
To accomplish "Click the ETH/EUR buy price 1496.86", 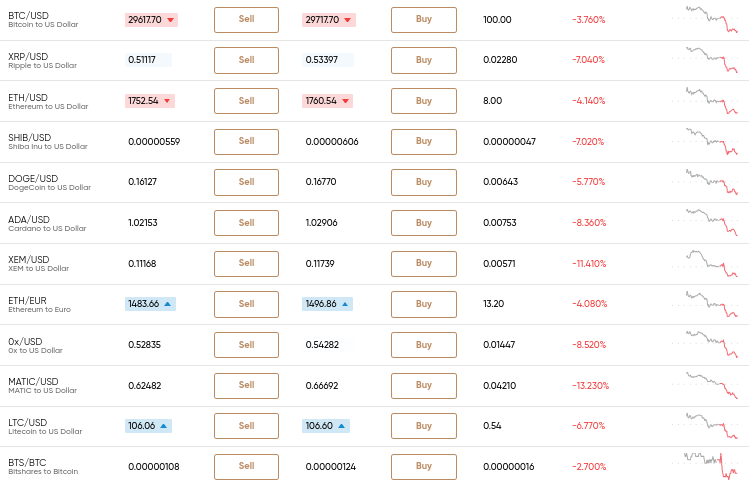I will (x=321, y=304).
